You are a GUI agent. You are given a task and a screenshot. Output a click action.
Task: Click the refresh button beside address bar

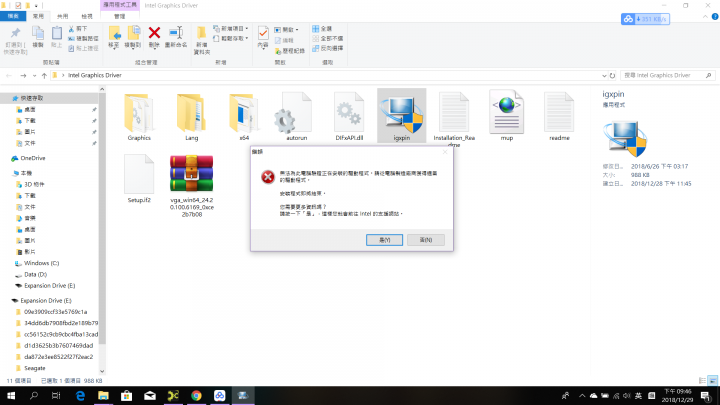click(x=612, y=75)
